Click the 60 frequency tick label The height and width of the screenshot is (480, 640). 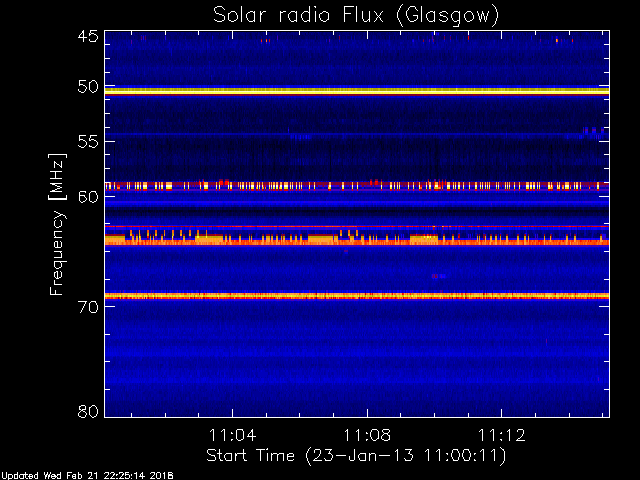[x=88, y=197]
